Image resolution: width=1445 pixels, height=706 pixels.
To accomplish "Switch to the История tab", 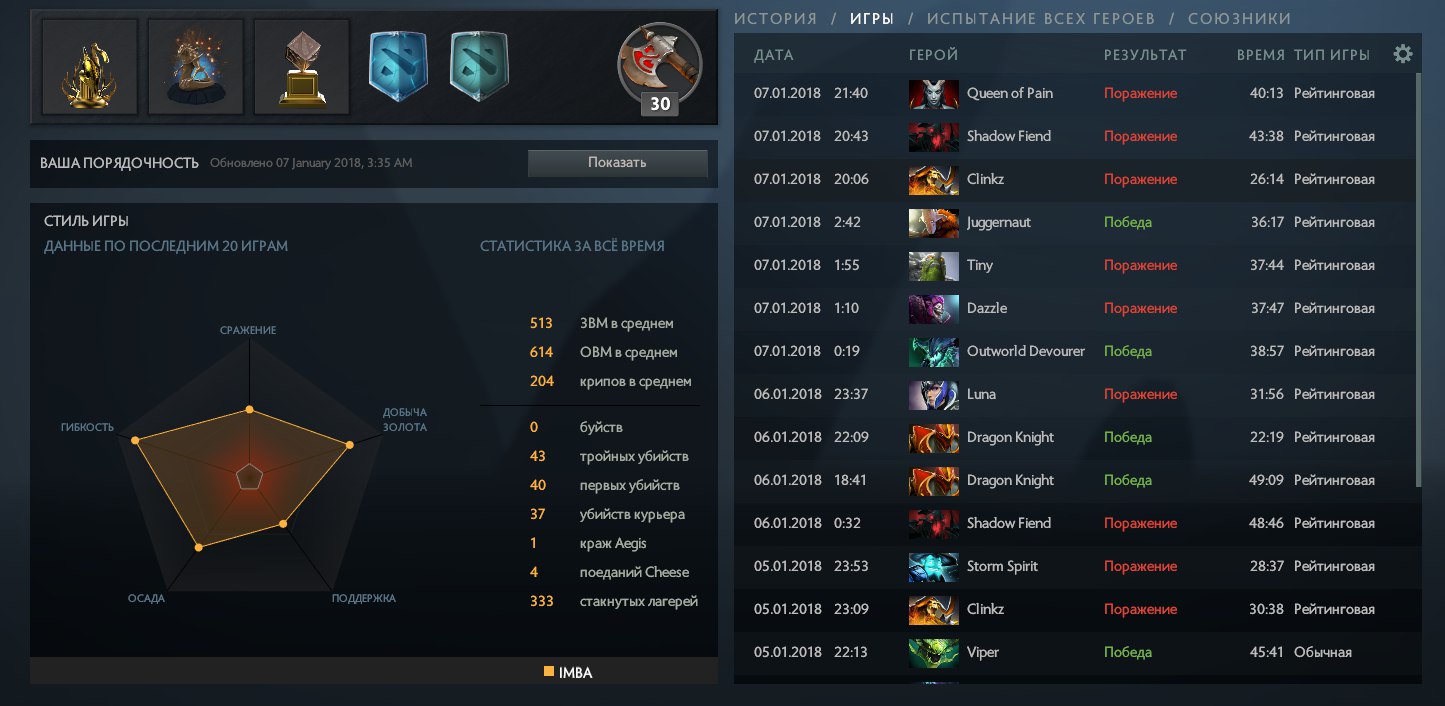I will 775,18.
